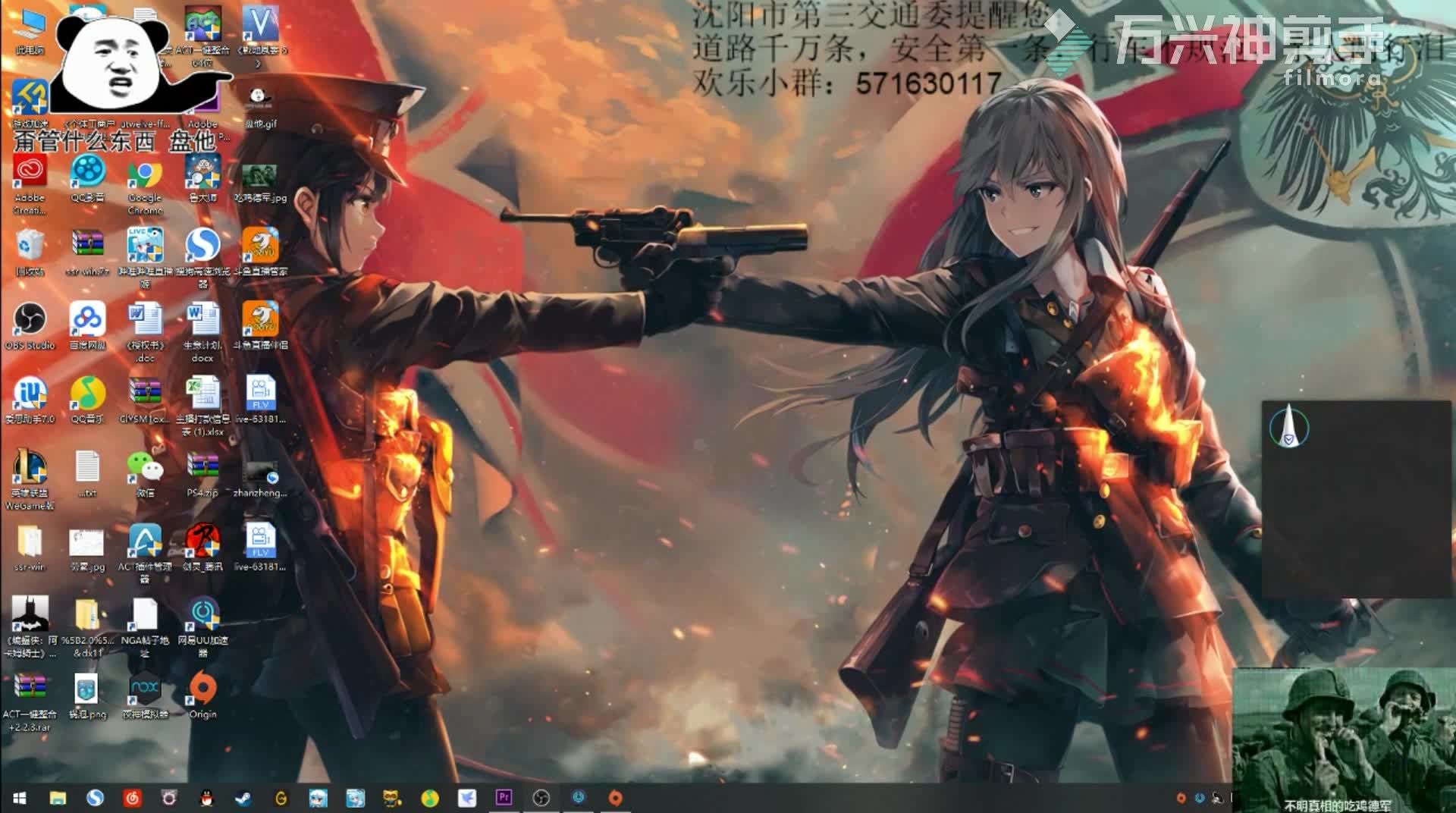Viewport: 1456px width, 813px height.
Task: Open the PS4.zip archive
Action: coord(202,474)
